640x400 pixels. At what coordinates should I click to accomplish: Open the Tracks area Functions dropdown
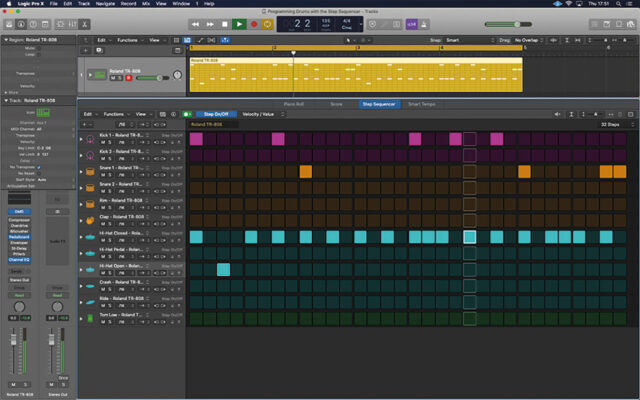pyautogui.click(x=130, y=40)
